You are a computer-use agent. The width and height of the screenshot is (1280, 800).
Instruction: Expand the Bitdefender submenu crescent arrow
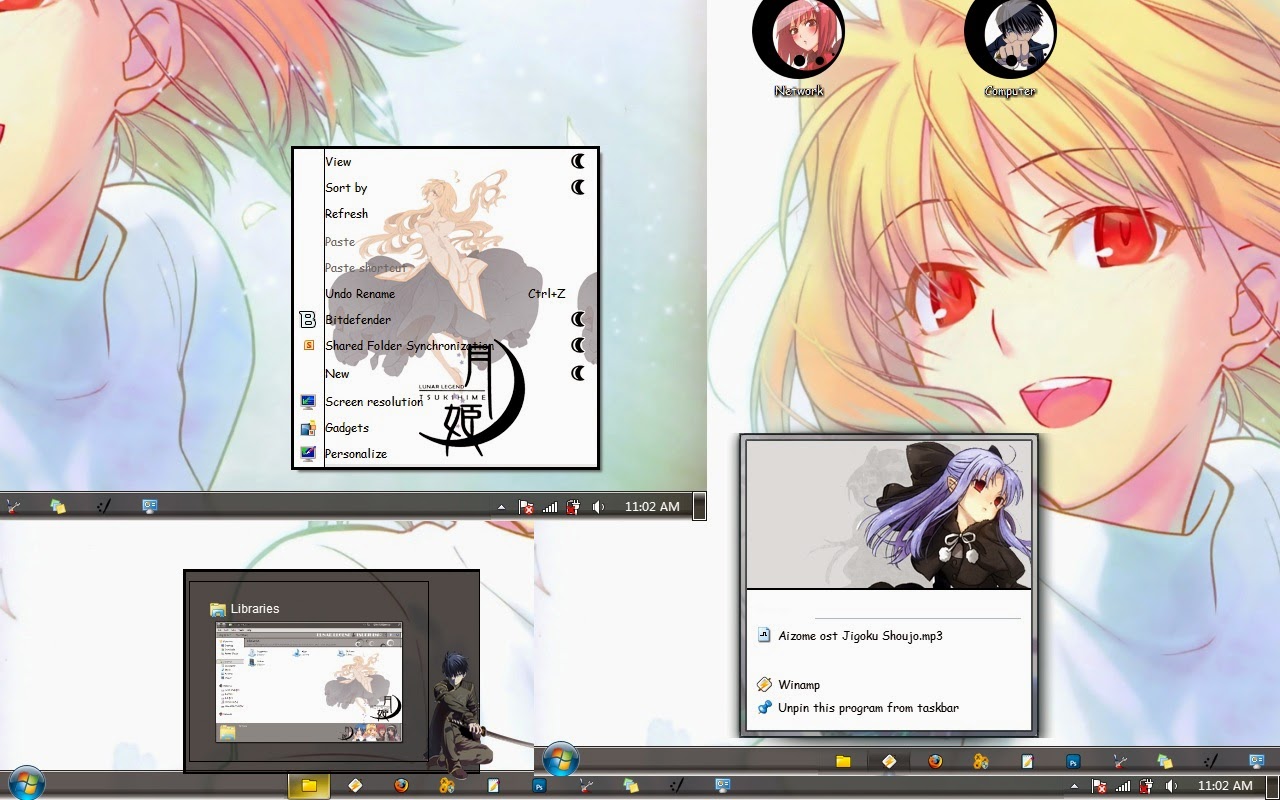(578, 320)
